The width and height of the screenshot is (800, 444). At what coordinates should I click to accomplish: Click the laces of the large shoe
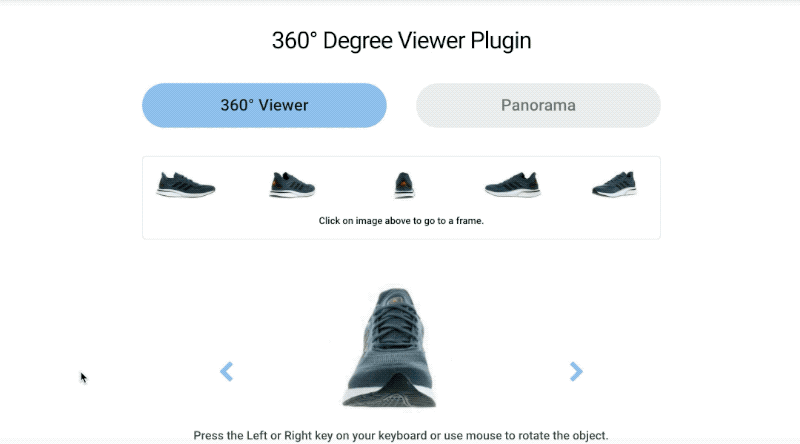[x=395, y=327]
